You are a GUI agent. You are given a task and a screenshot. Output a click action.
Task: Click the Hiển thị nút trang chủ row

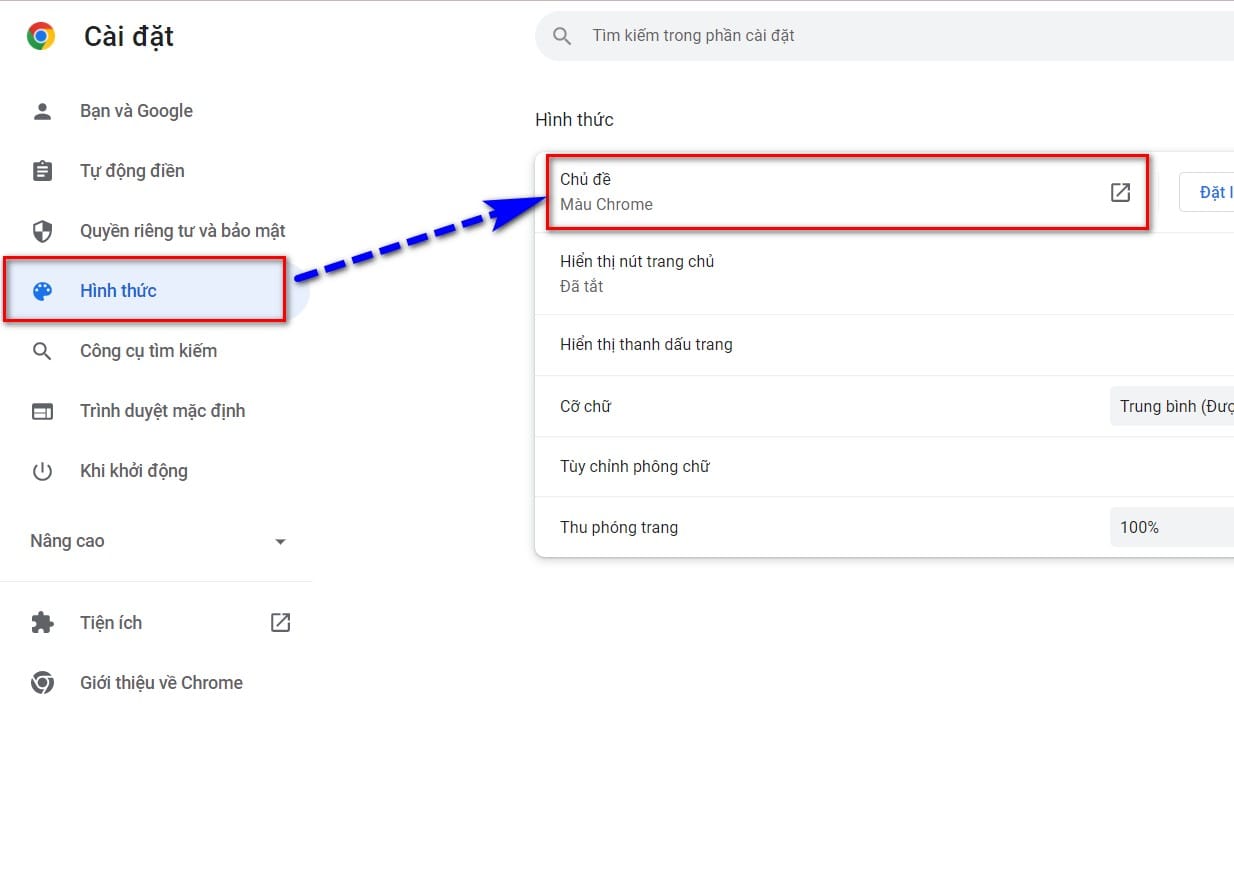coord(885,274)
